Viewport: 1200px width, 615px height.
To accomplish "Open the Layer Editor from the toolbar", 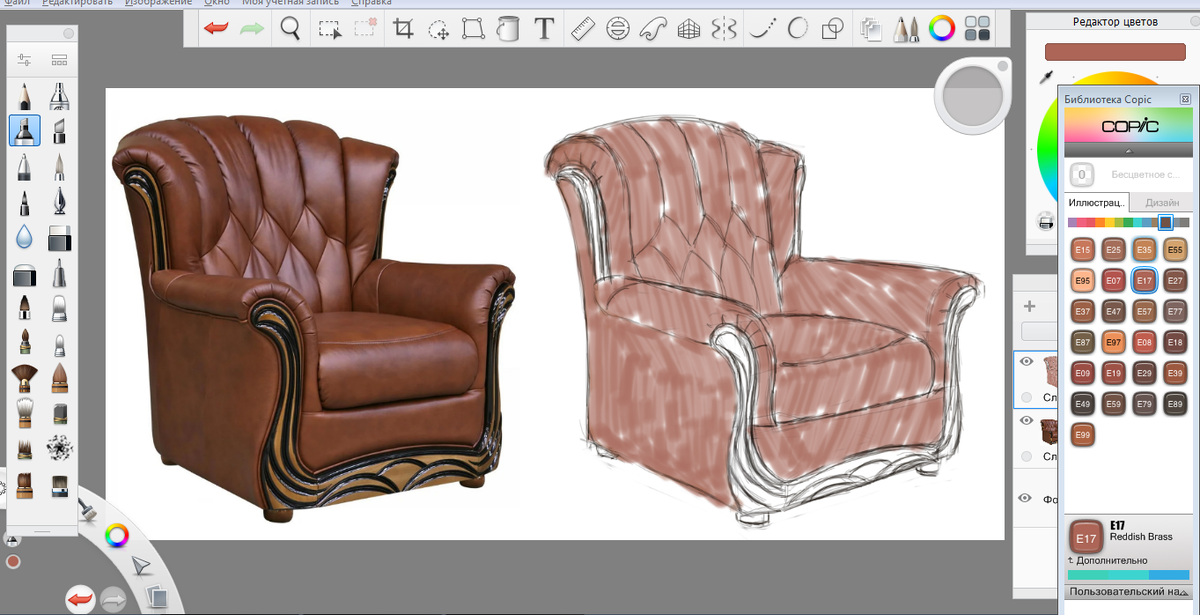I will (871, 29).
